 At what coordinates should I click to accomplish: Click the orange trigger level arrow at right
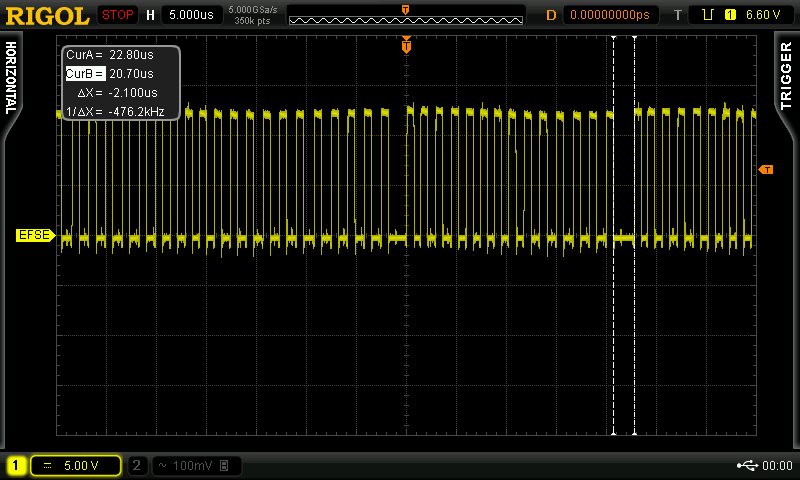[766, 169]
